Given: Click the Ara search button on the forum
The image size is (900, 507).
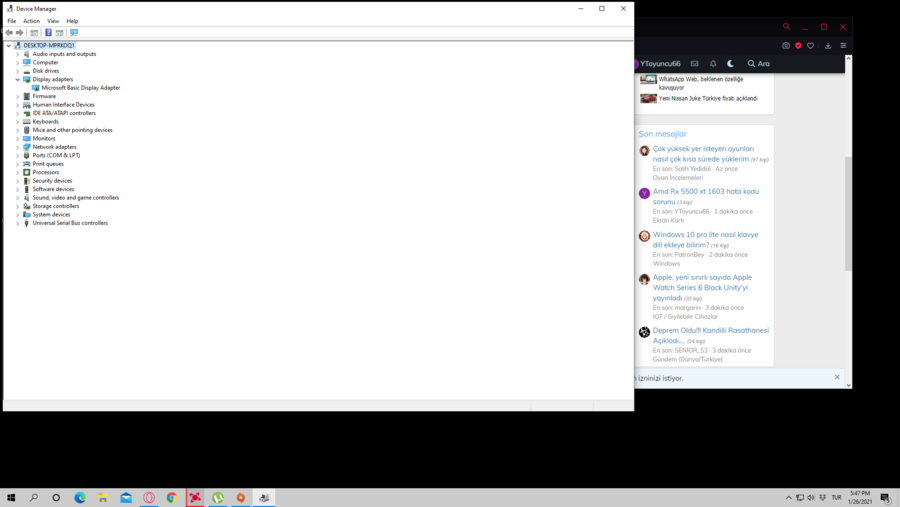Looking at the screenshot, I should 758,64.
